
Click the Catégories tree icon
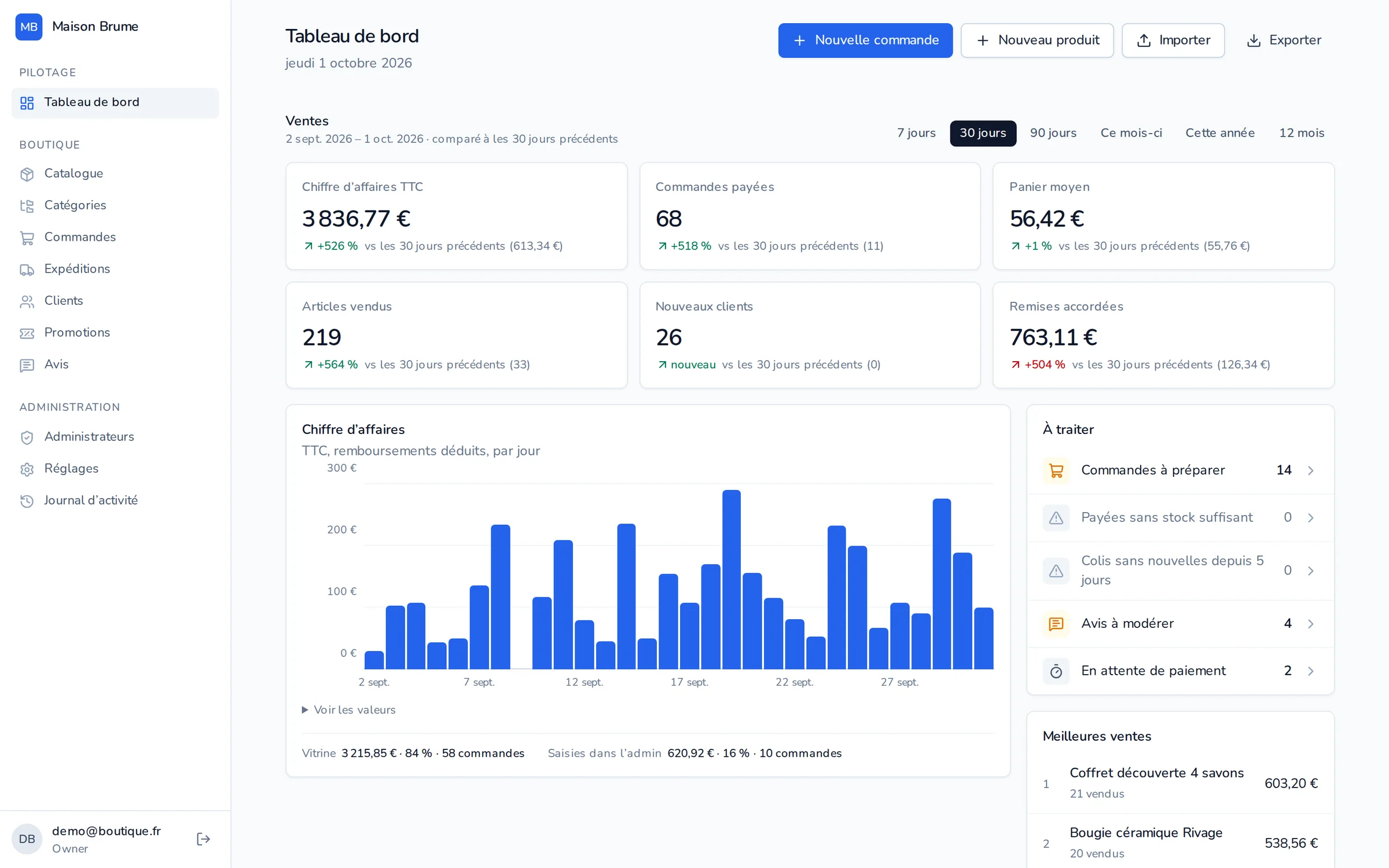(x=27, y=206)
